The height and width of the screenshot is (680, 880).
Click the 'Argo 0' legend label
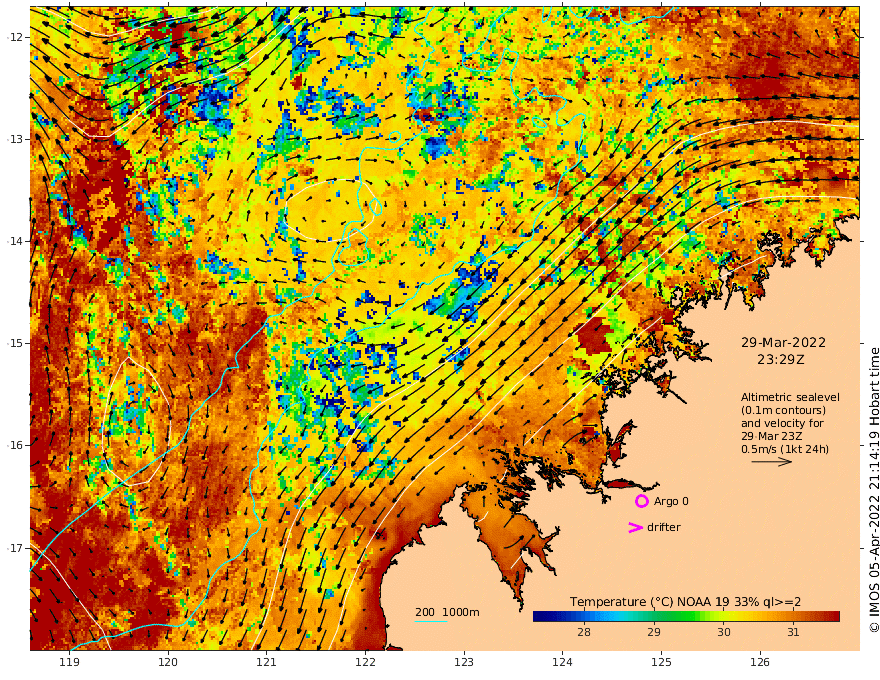click(671, 501)
